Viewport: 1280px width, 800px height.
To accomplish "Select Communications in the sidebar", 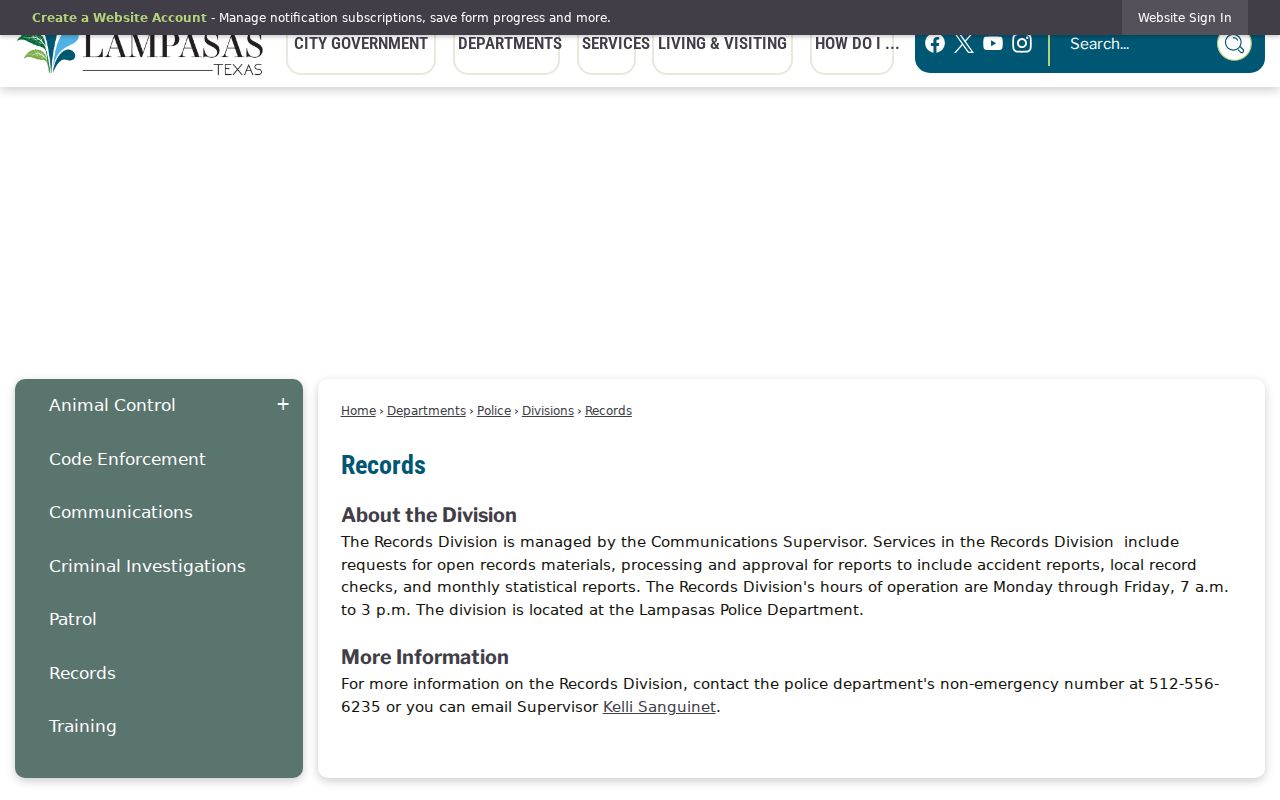I will point(121,512).
